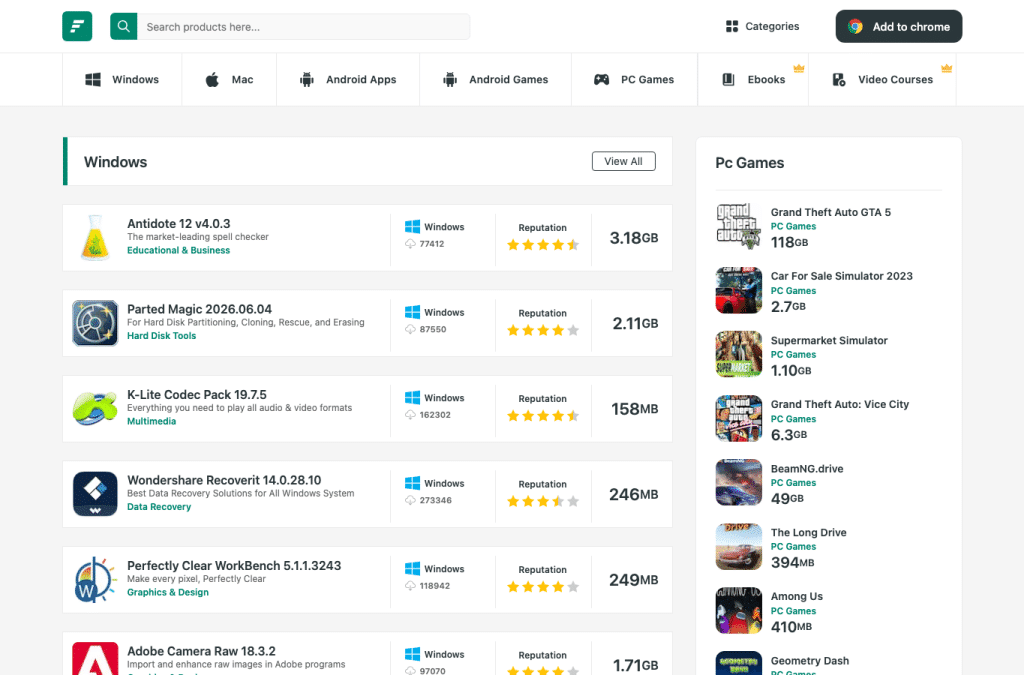Switch to the Android Games tab
Image resolution: width=1024 pixels, height=675 pixels.
pos(496,80)
